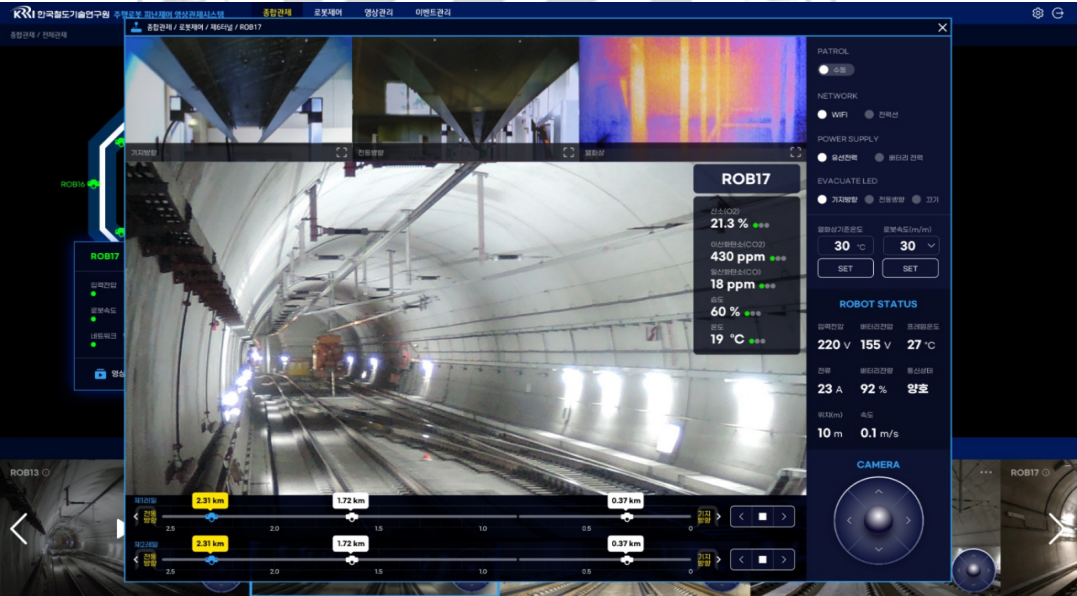Switch to 로봇제어 tab

coord(328,12)
